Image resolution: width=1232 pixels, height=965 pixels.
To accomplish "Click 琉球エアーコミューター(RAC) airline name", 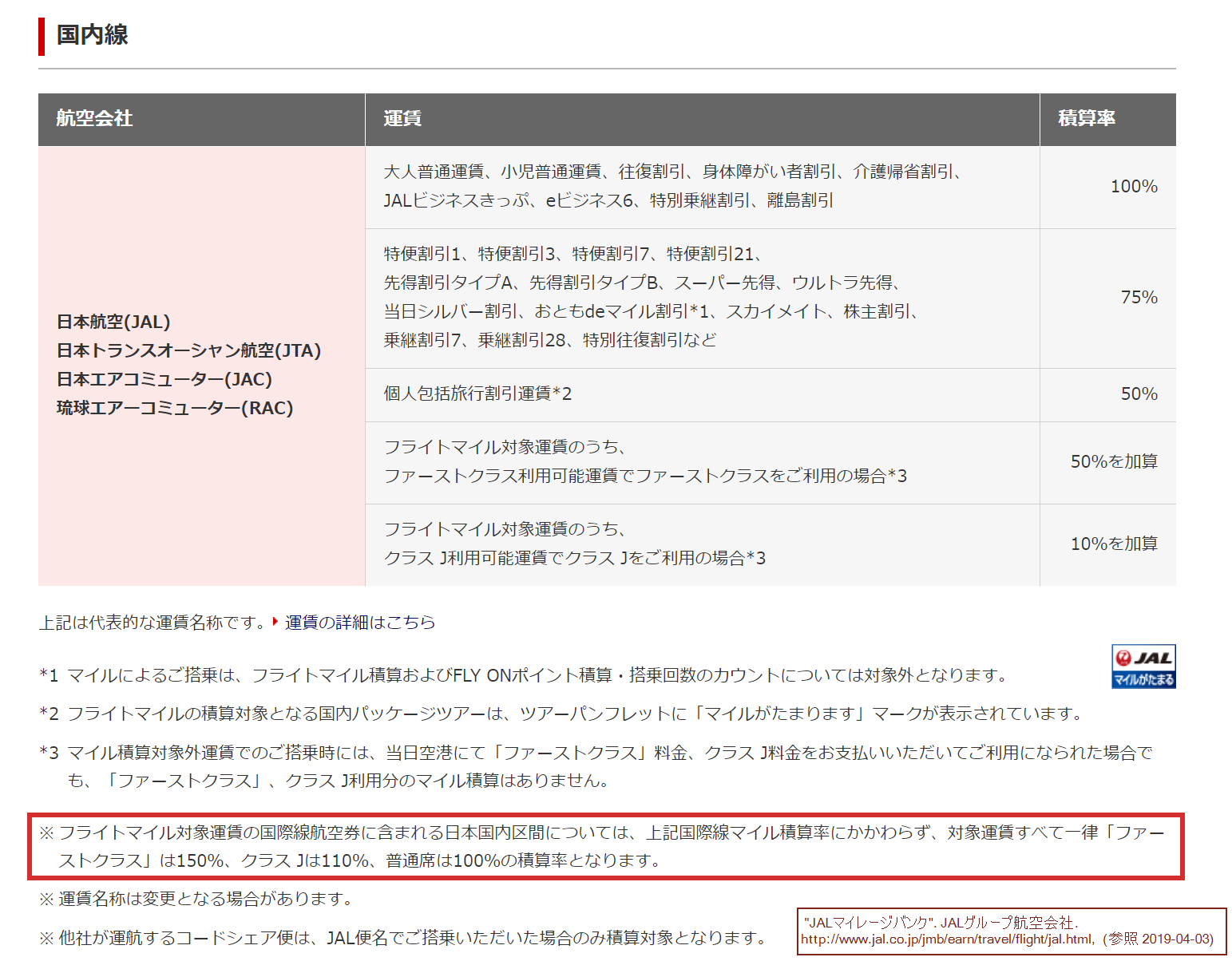I will (175, 408).
